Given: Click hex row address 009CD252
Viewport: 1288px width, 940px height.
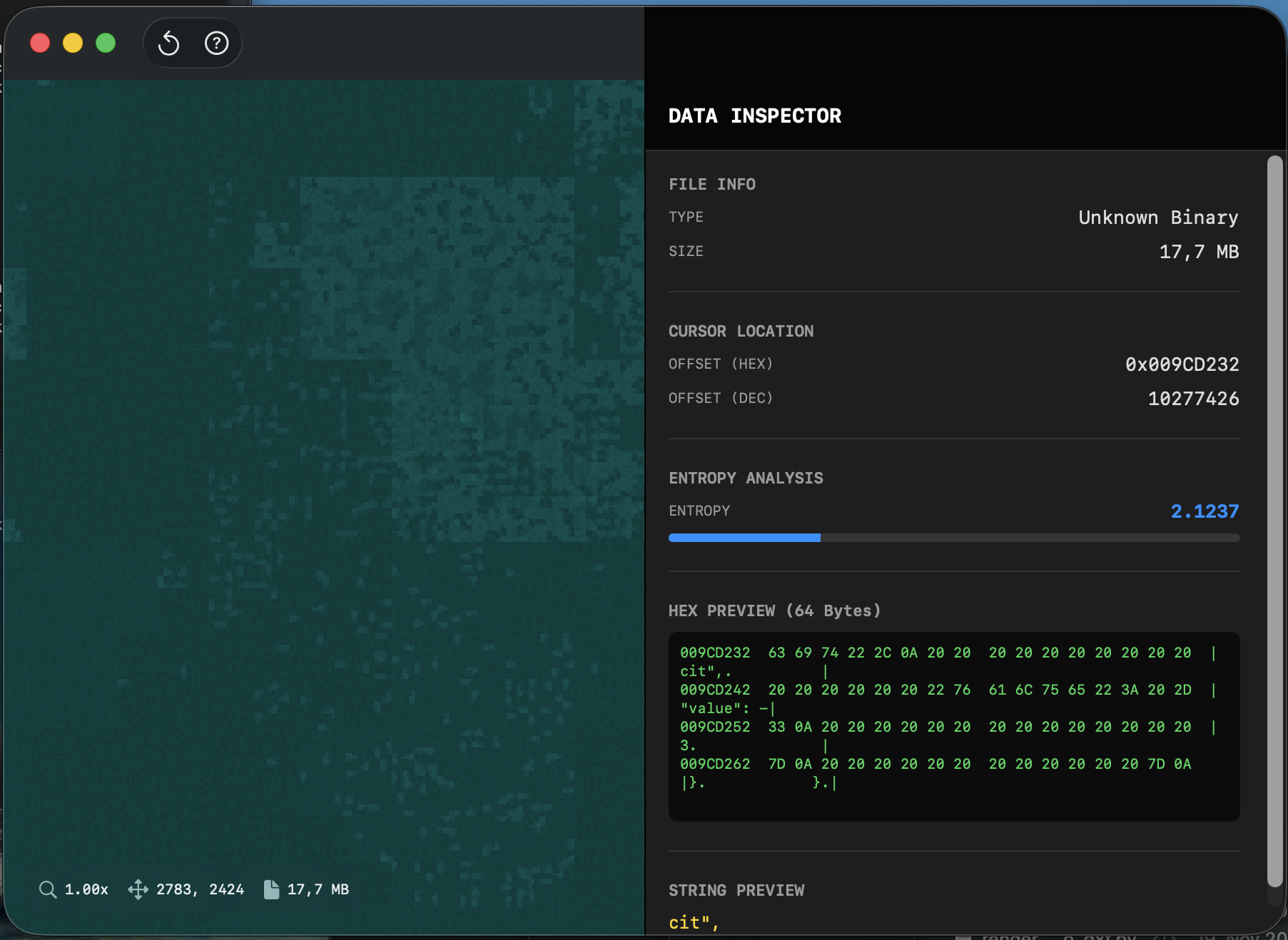Looking at the screenshot, I should (x=715, y=727).
